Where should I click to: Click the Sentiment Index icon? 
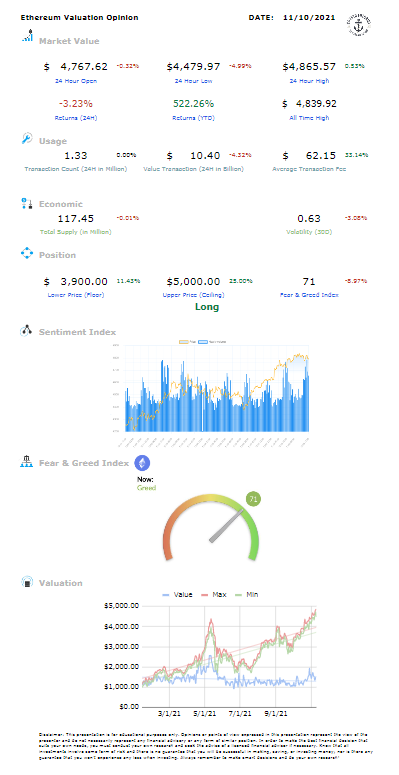click(x=26, y=331)
